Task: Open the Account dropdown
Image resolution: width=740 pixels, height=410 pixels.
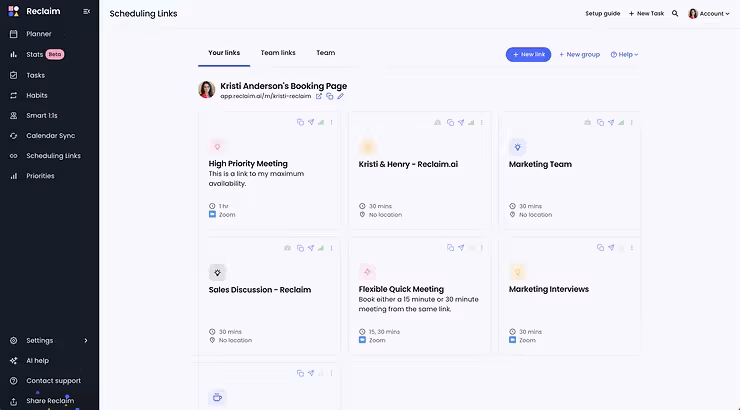Action: point(709,14)
